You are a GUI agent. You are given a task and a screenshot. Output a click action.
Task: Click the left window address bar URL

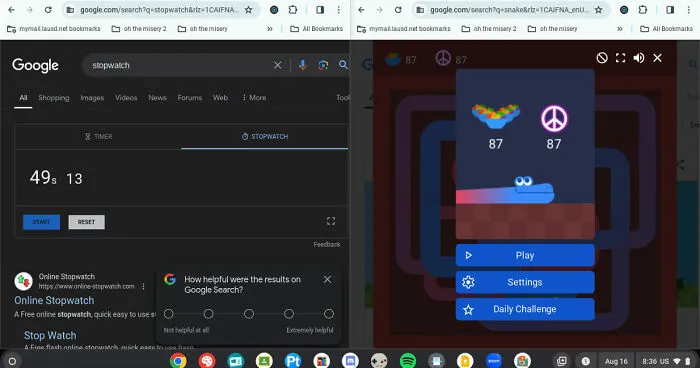click(159, 9)
